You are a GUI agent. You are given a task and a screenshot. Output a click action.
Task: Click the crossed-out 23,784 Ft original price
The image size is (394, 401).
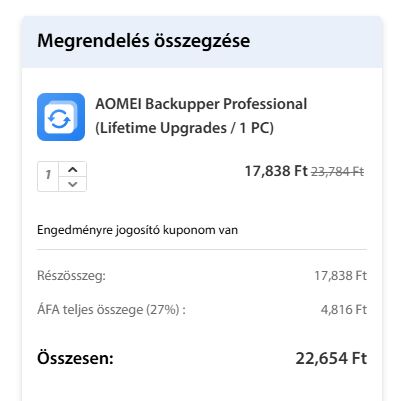[337, 172]
